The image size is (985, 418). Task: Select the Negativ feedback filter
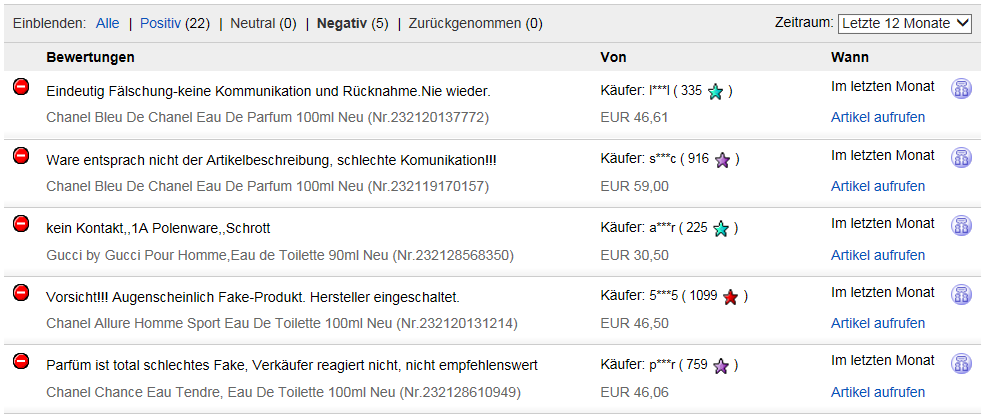click(x=342, y=24)
